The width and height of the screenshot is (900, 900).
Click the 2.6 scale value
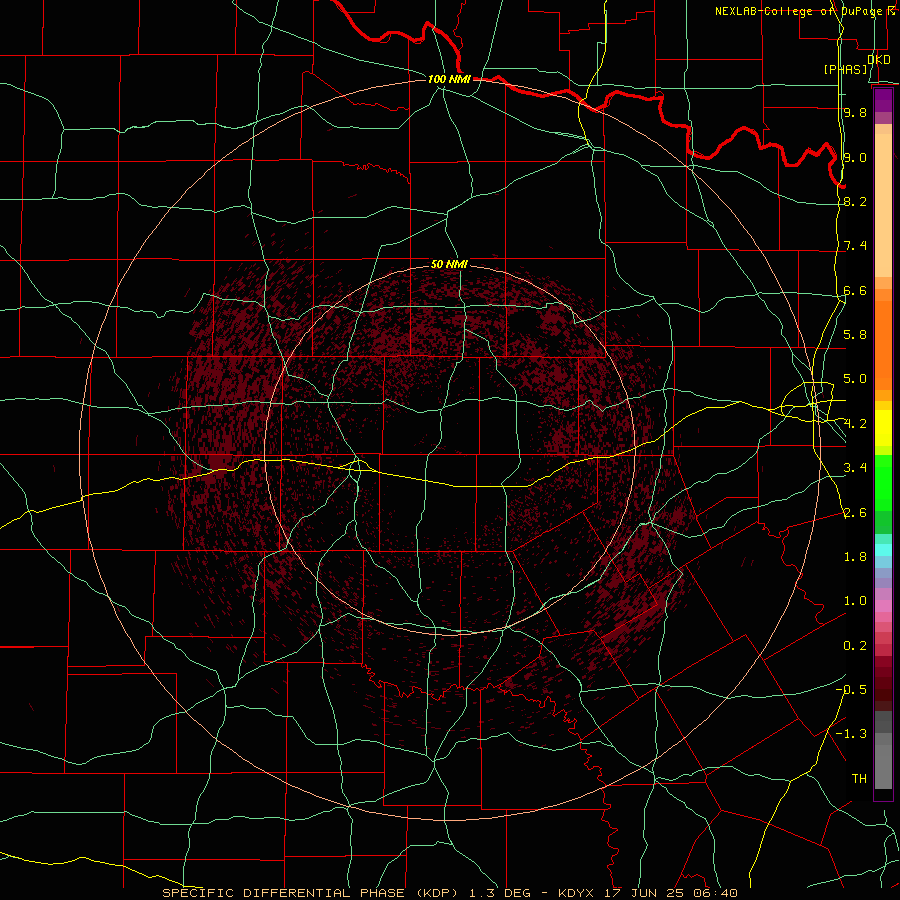[x=855, y=512]
